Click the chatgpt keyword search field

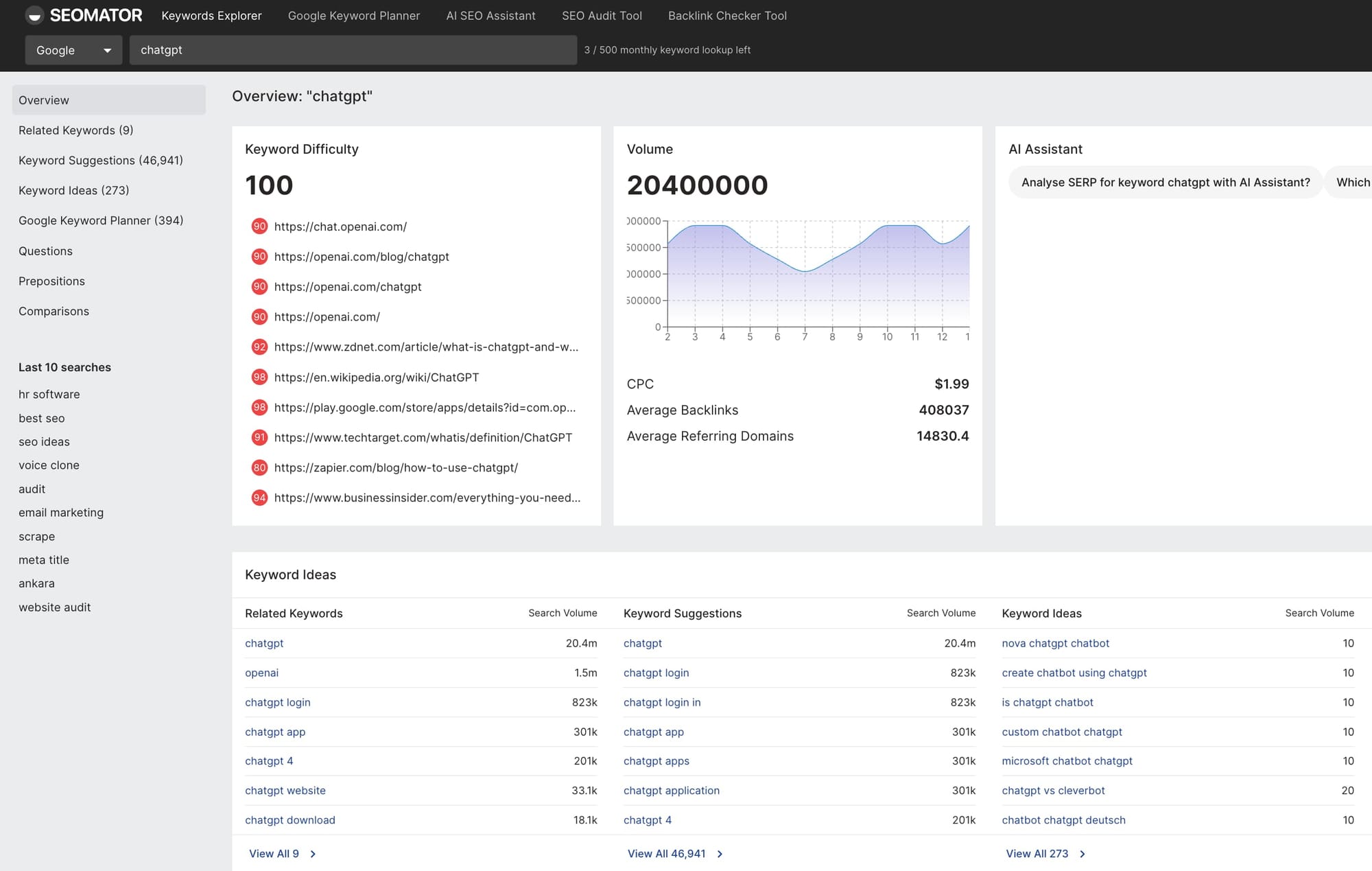[x=353, y=50]
